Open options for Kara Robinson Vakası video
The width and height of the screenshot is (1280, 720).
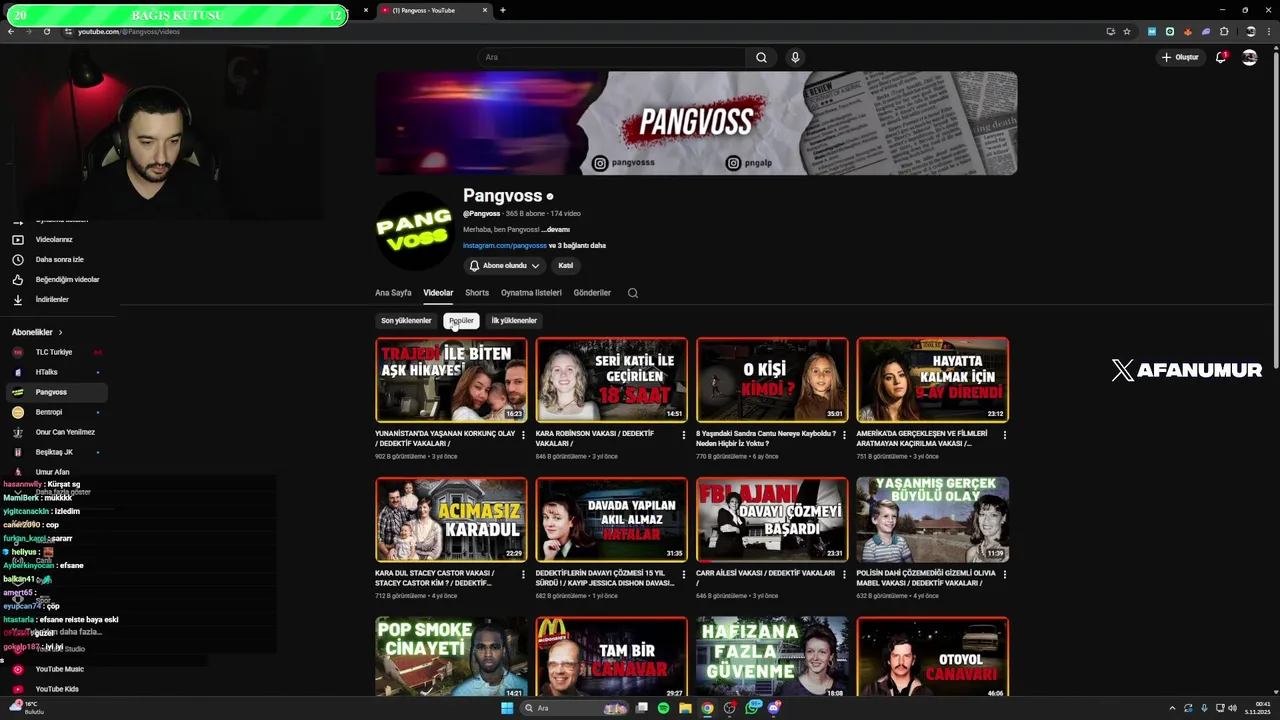click(x=684, y=435)
